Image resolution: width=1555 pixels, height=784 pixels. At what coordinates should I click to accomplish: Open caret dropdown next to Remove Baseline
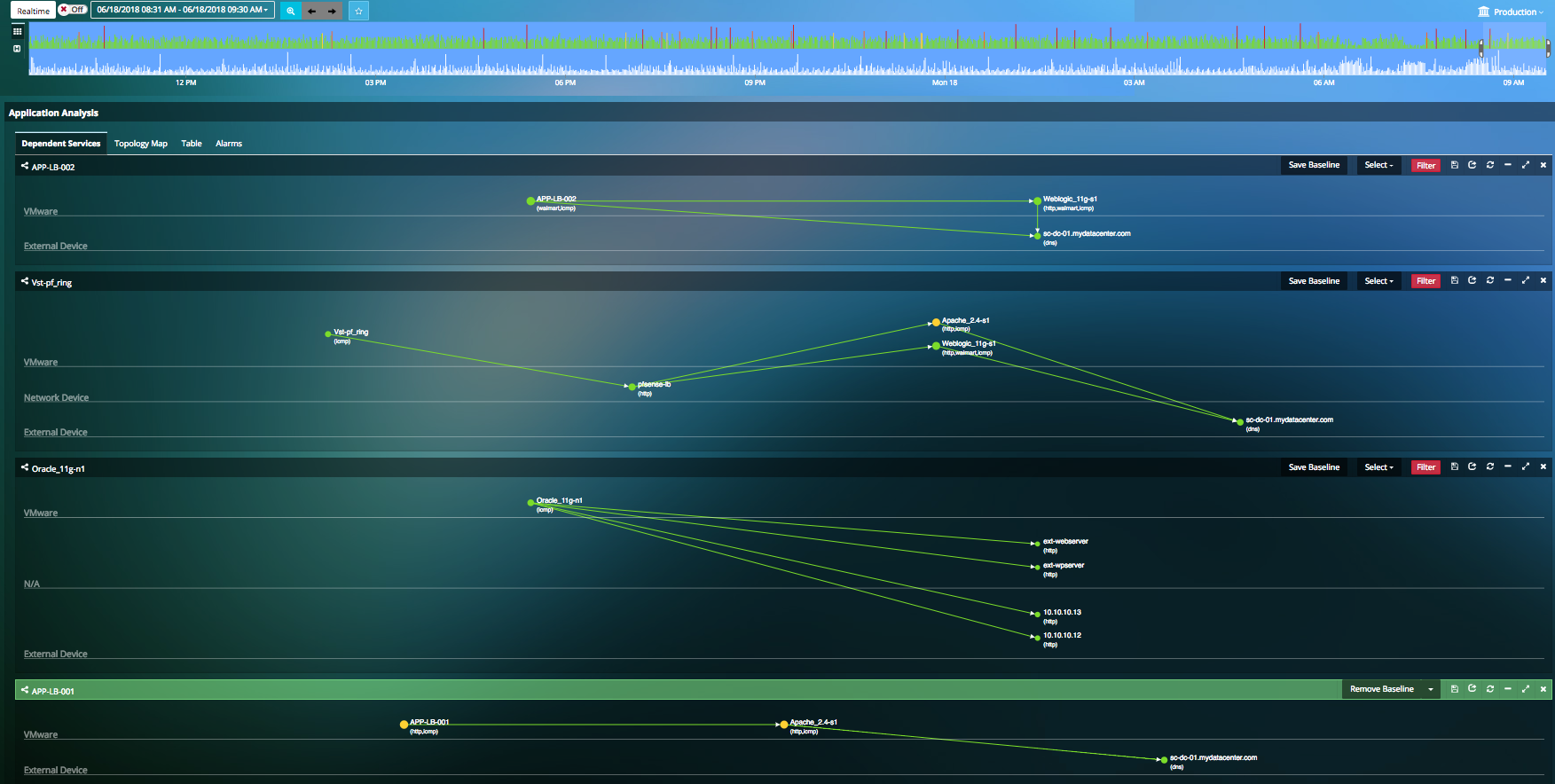coord(1431,689)
